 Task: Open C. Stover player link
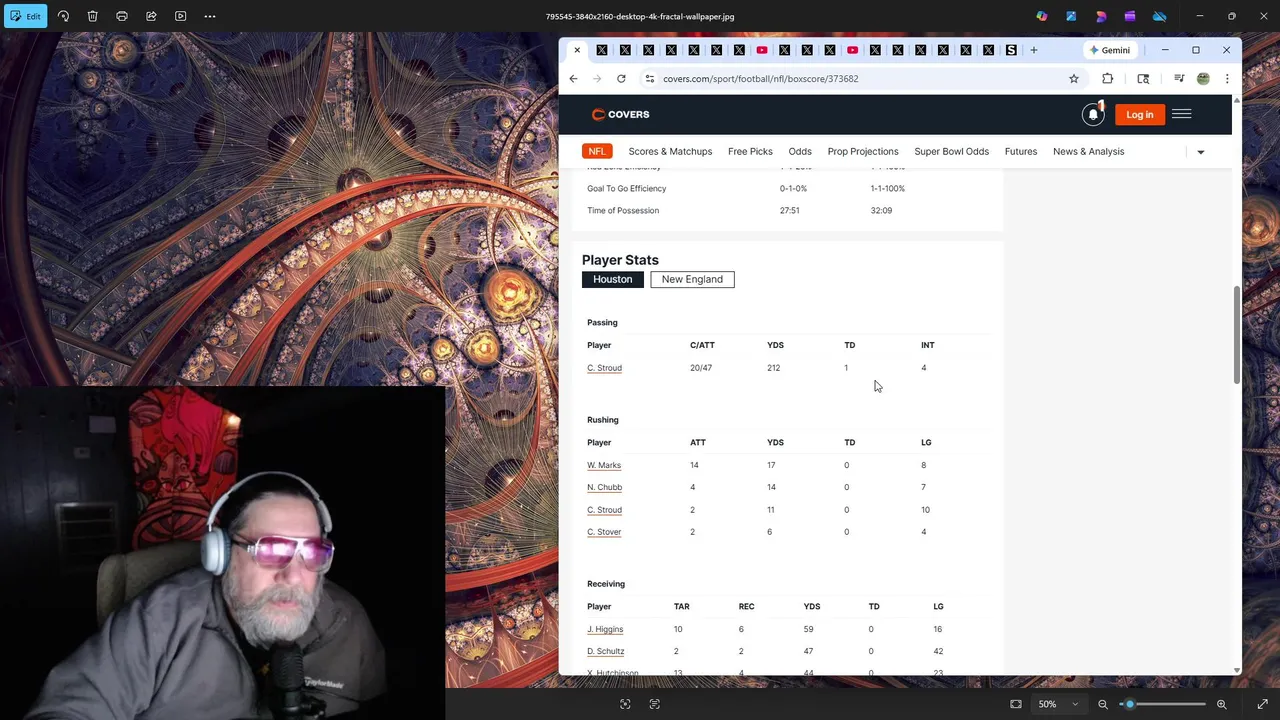pyautogui.click(x=604, y=532)
